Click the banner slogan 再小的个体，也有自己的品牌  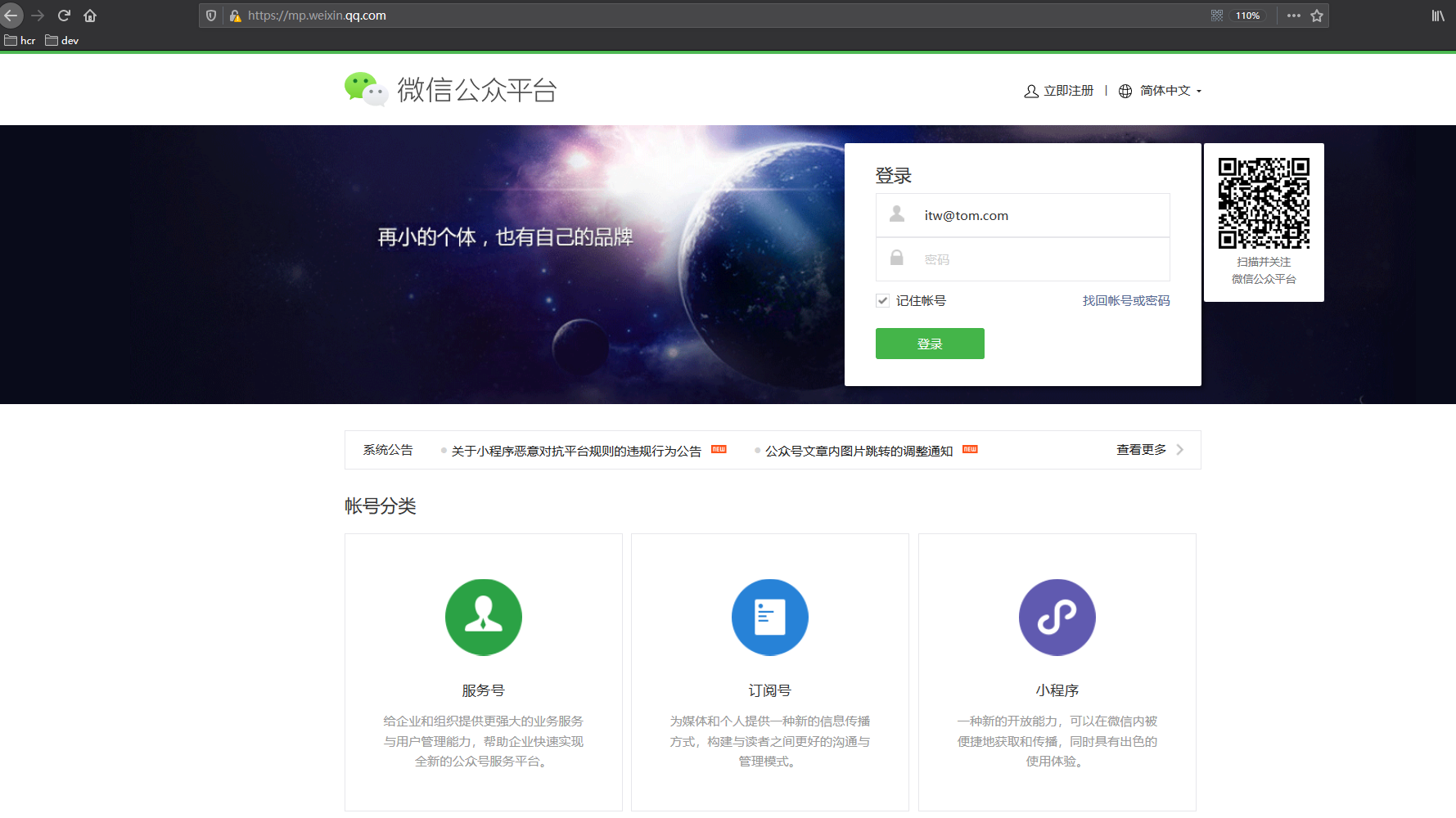[x=506, y=237]
